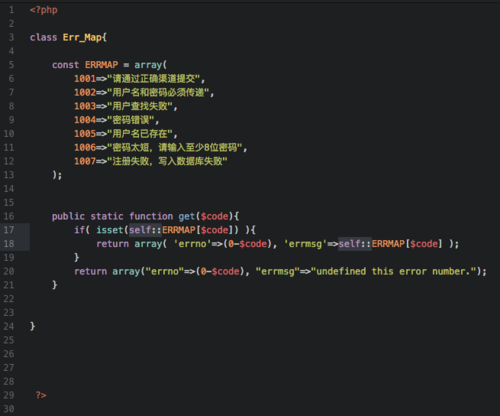Click the static keyword on line 16

(x=107, y=216)
